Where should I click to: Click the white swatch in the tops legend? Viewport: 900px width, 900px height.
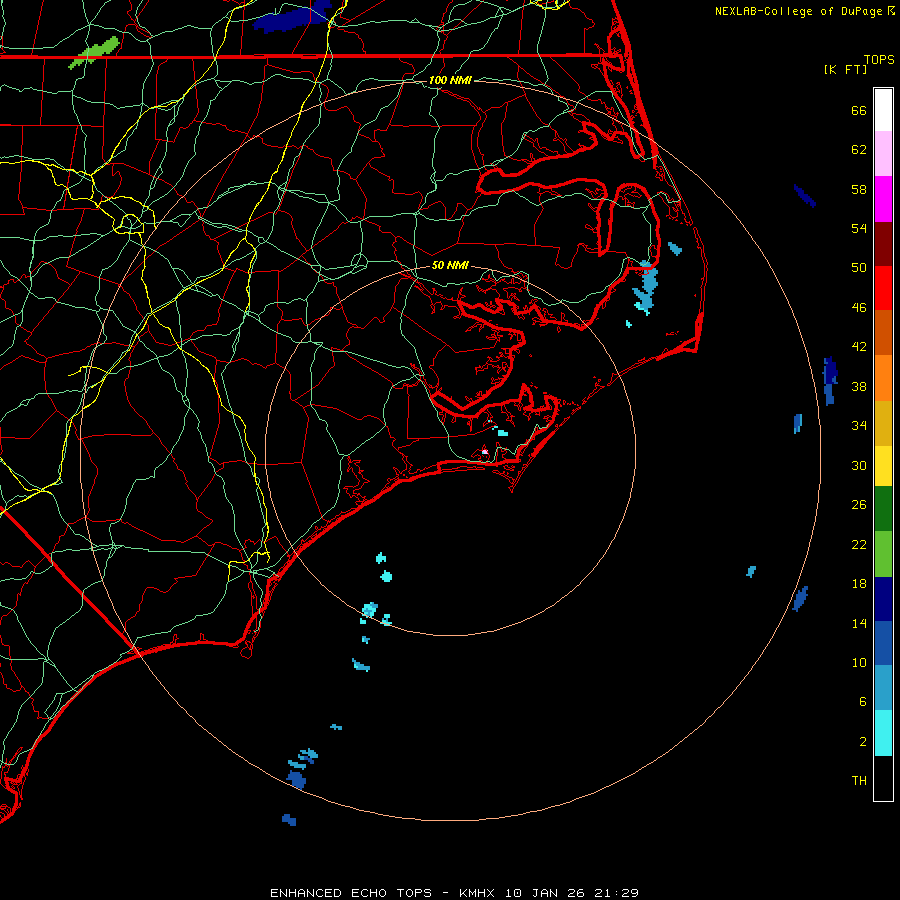tap(883, 110)
